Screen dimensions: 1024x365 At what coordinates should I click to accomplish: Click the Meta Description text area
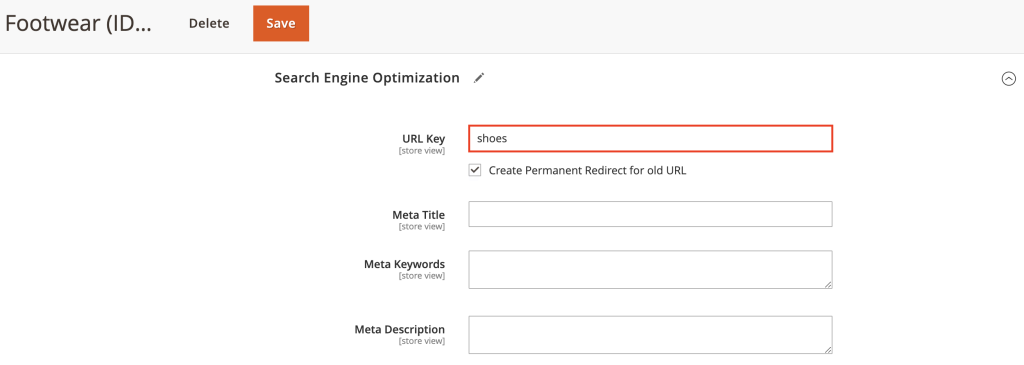650,335
